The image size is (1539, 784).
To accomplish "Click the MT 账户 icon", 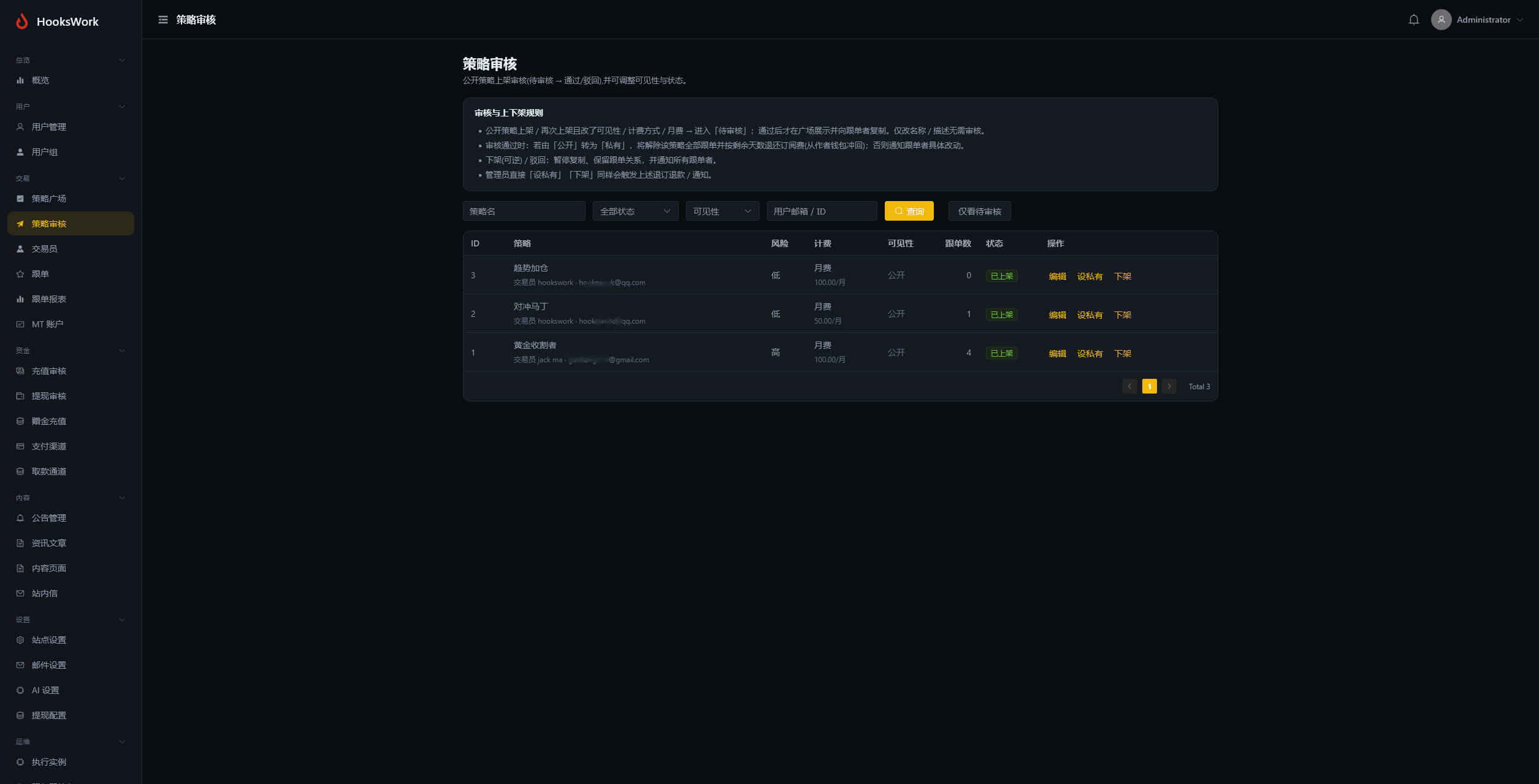I will [20, 324].
